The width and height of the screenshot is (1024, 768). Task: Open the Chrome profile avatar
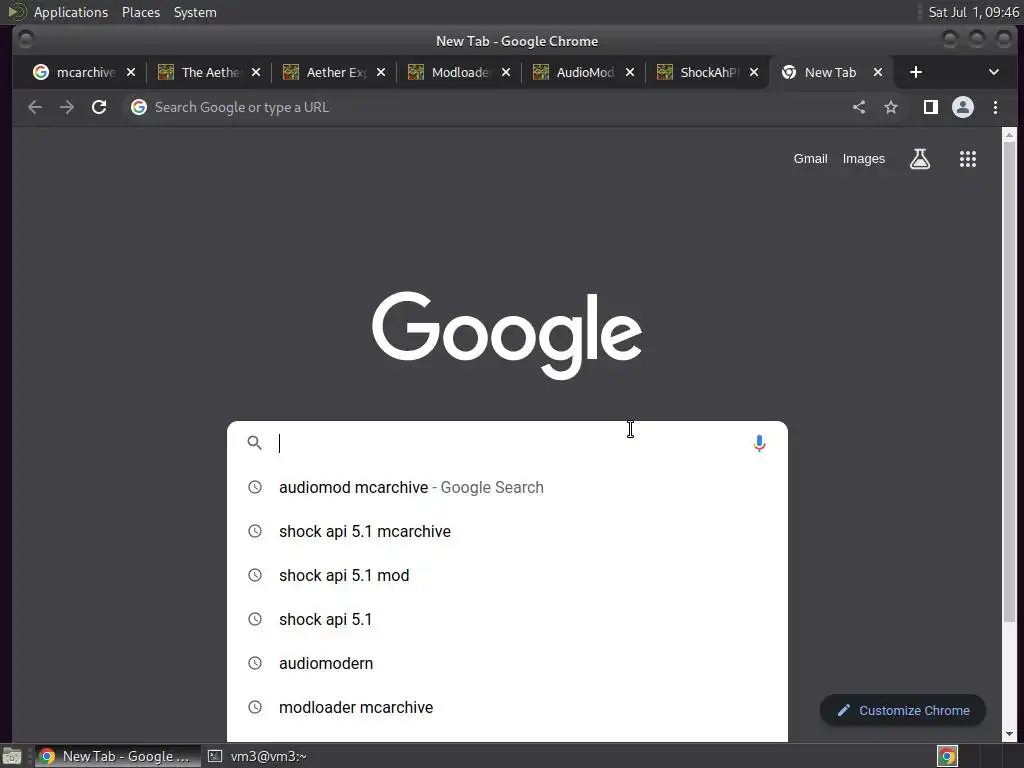point(963,107)
